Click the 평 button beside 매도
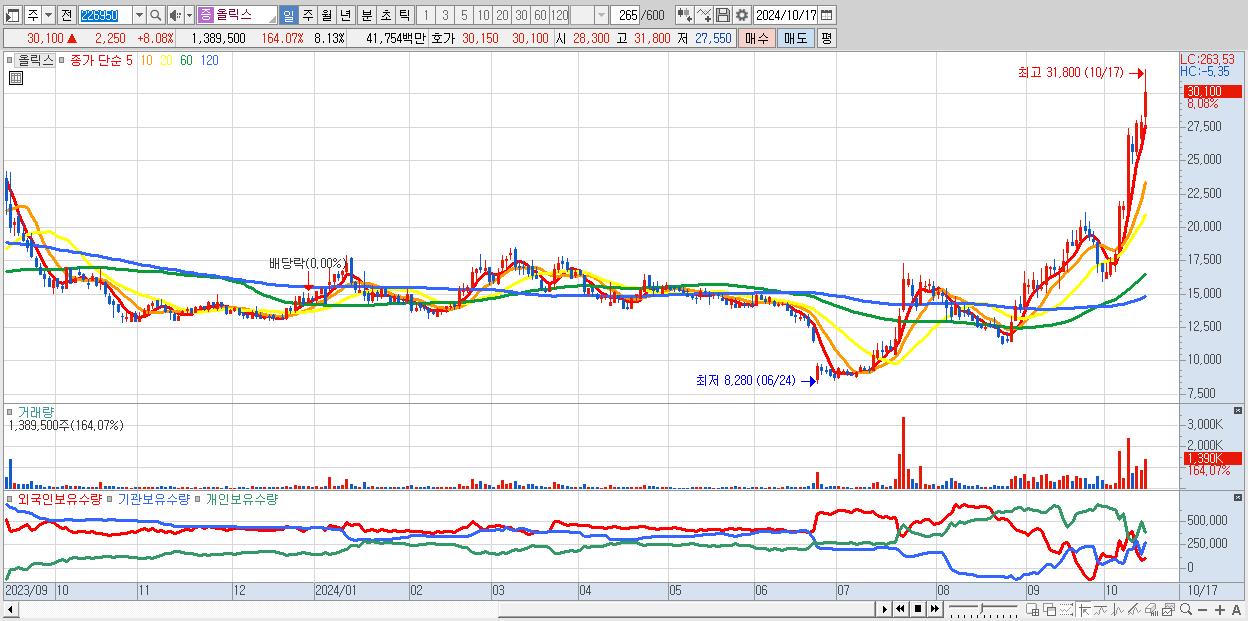The image size is (1248, 621). click(x=826, y=38)
